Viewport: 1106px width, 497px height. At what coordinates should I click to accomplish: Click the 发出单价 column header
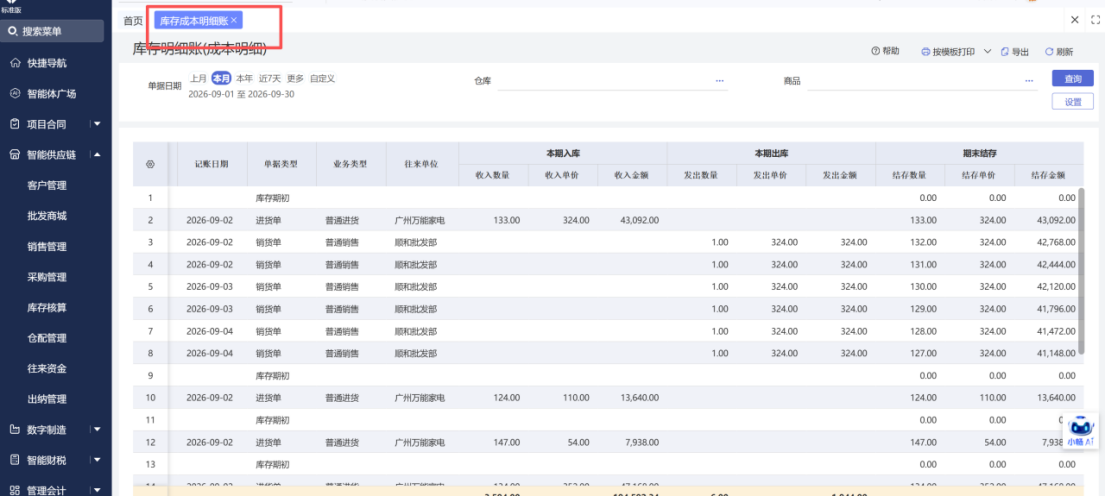tap(771, 176)
